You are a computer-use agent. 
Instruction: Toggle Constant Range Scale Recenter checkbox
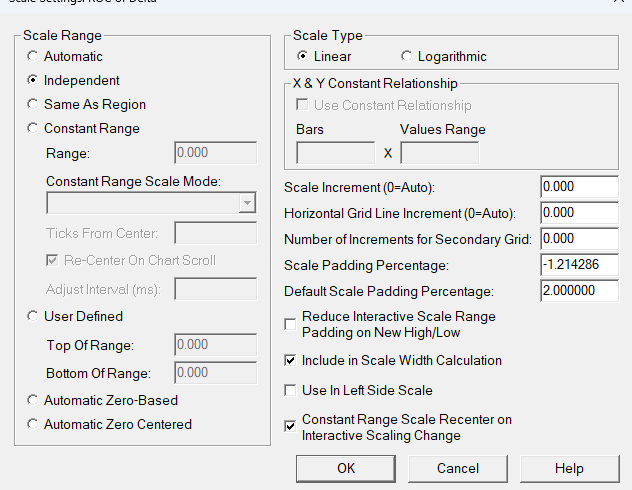pos(291,426)
